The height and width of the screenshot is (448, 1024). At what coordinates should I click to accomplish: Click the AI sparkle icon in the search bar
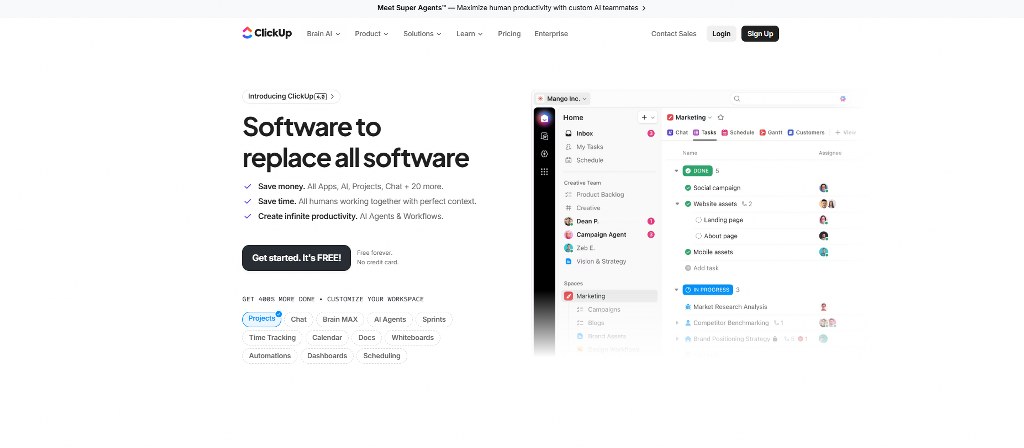click(842, 99)
